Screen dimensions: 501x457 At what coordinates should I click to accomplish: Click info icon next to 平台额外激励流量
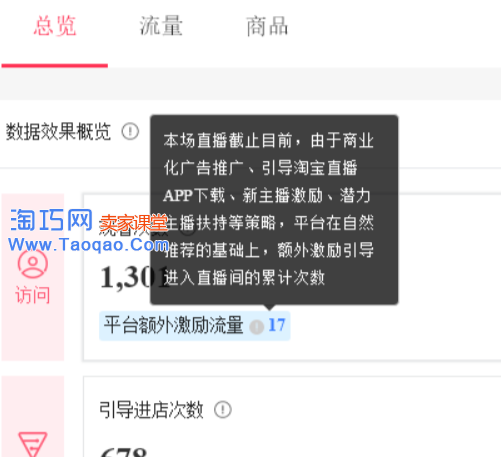257,327
